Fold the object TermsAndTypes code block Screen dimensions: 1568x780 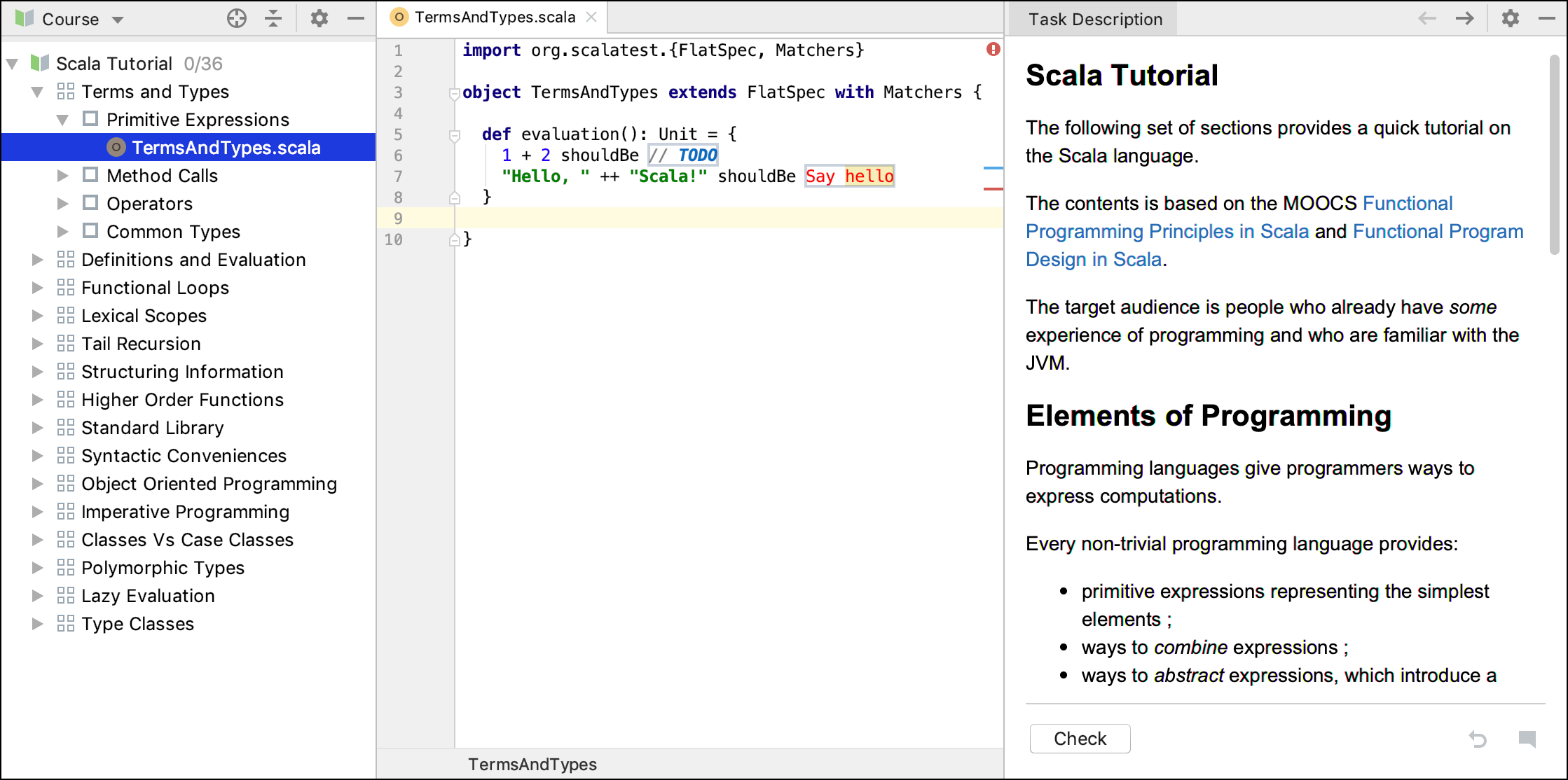454,93
